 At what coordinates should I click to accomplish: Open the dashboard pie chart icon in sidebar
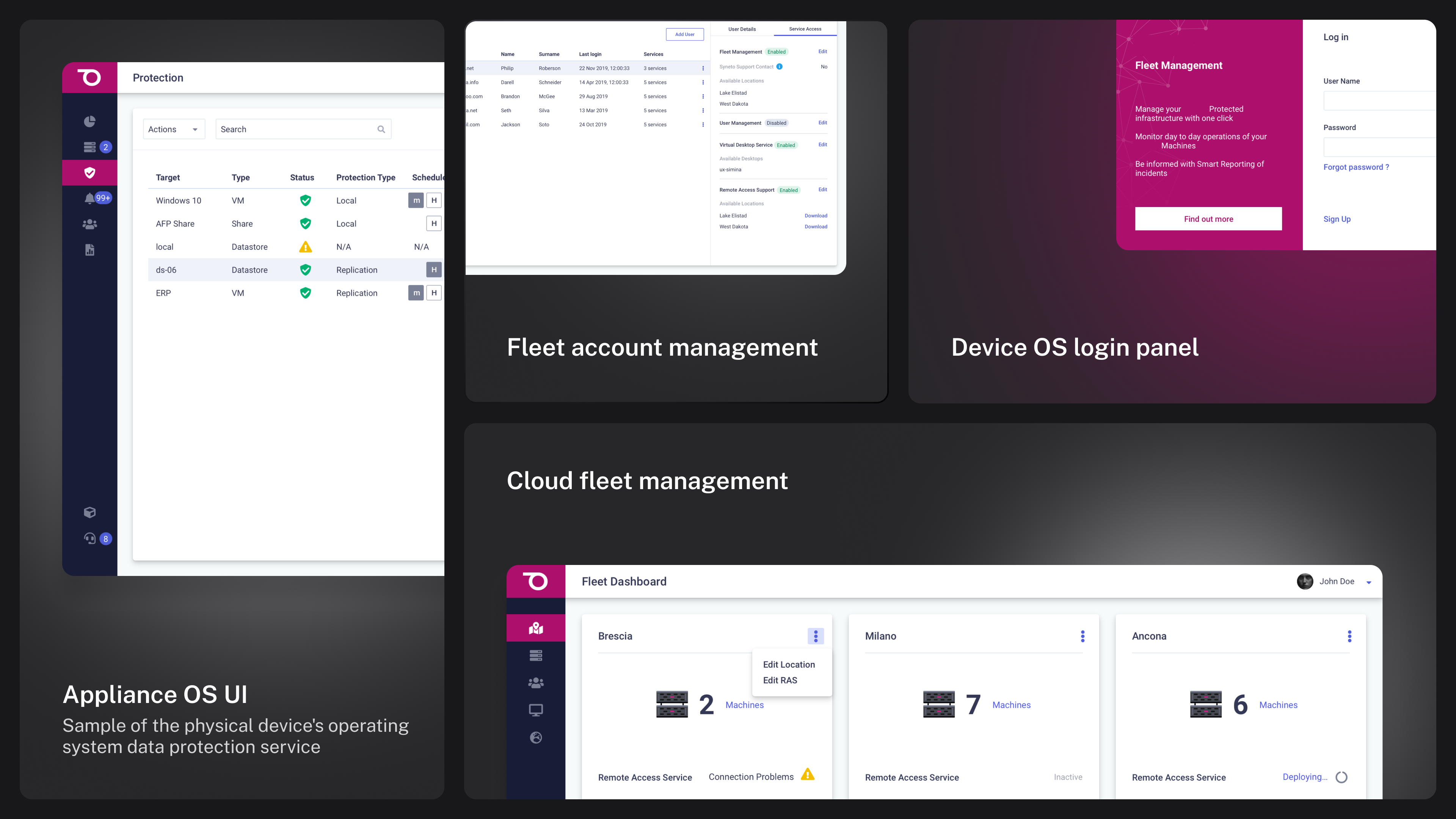(89, 121)
